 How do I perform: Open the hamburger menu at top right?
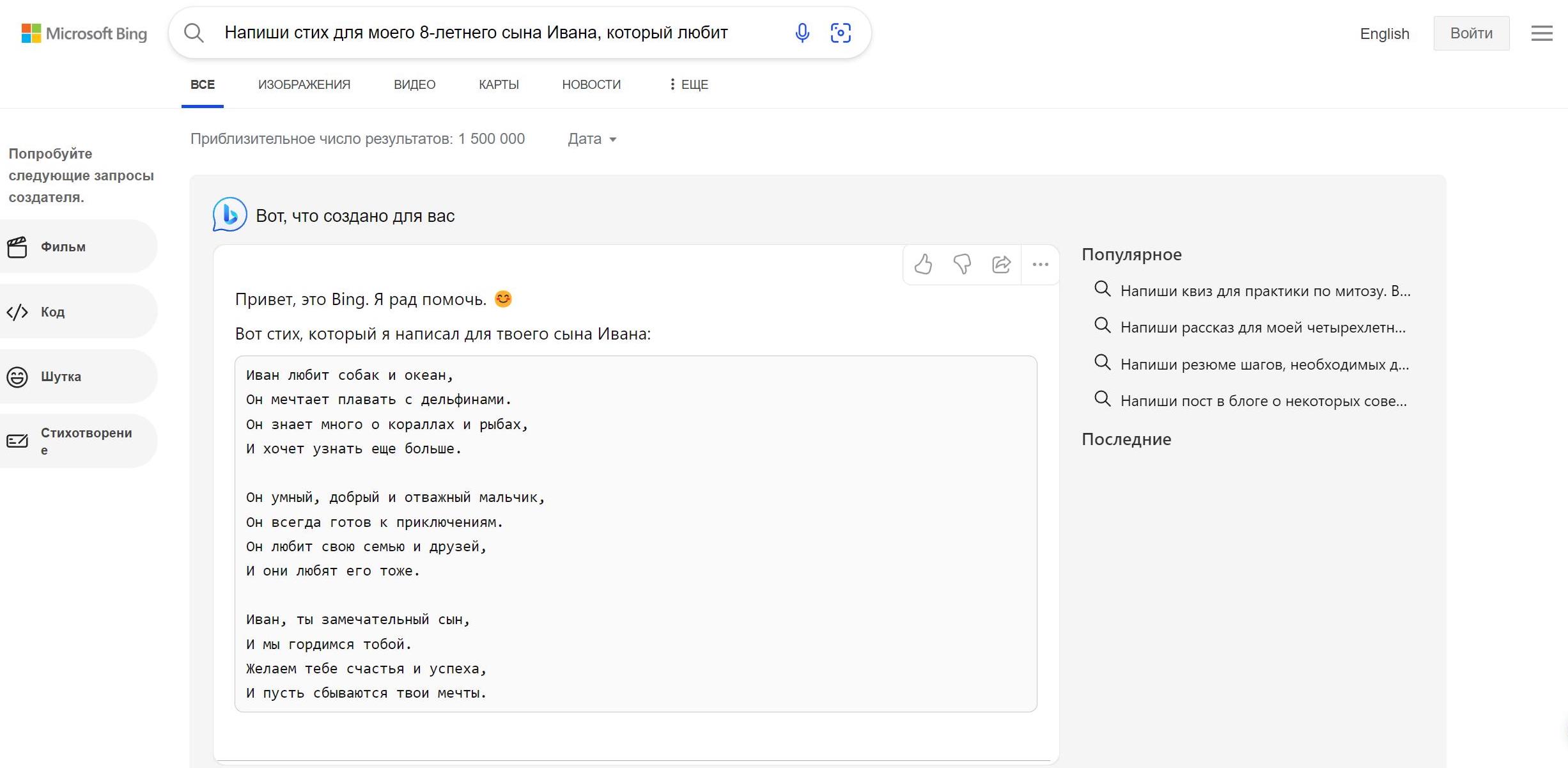click(1541, 33)
